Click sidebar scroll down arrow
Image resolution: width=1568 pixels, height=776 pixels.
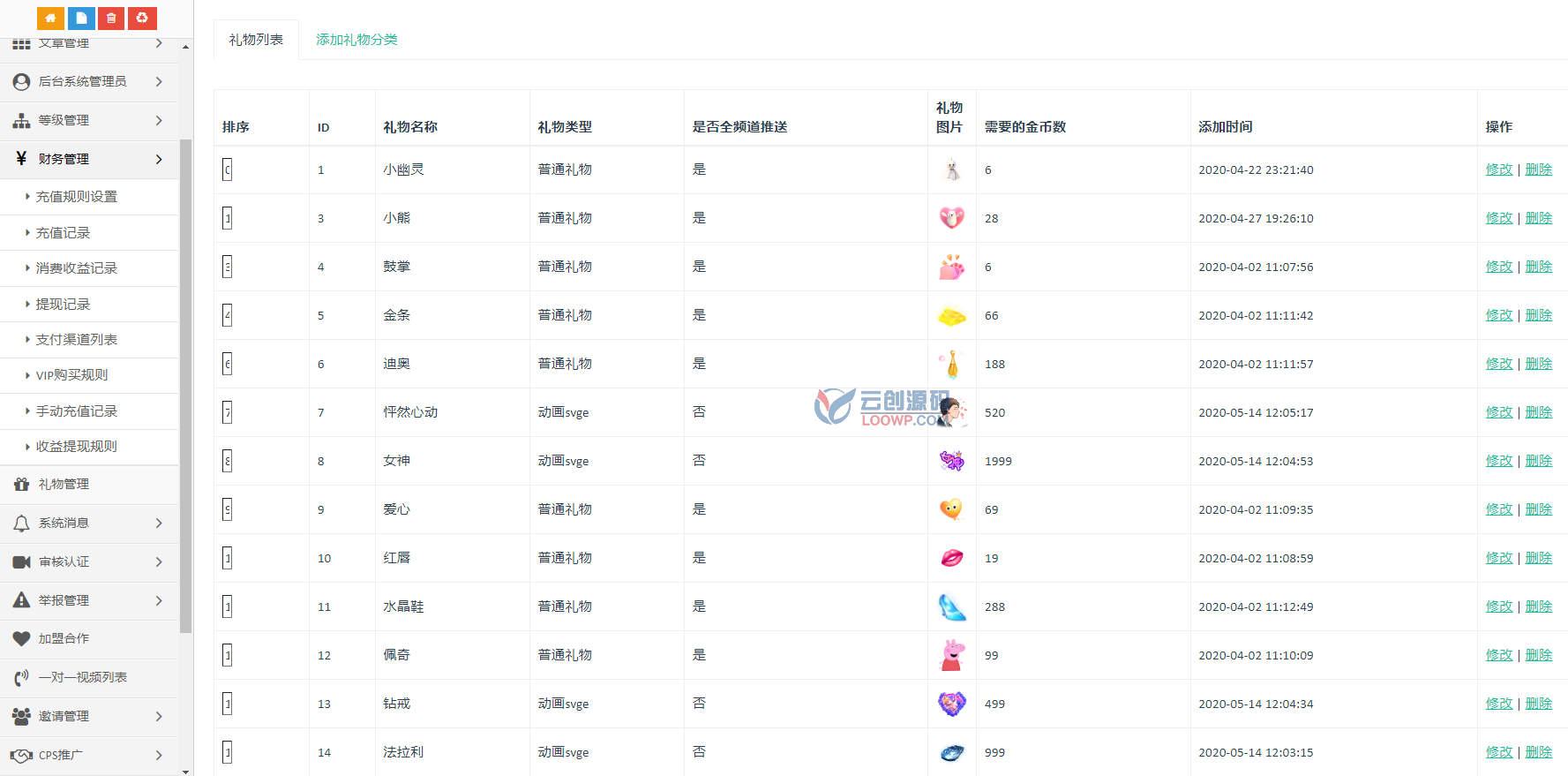(185, 771)
